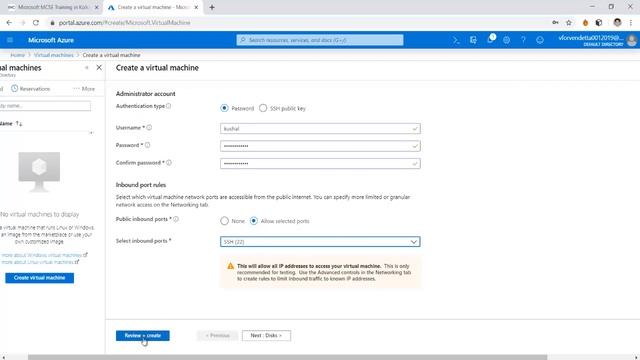Click the info icon next to Authentication type
640x360 pixels.
(169, 106)
